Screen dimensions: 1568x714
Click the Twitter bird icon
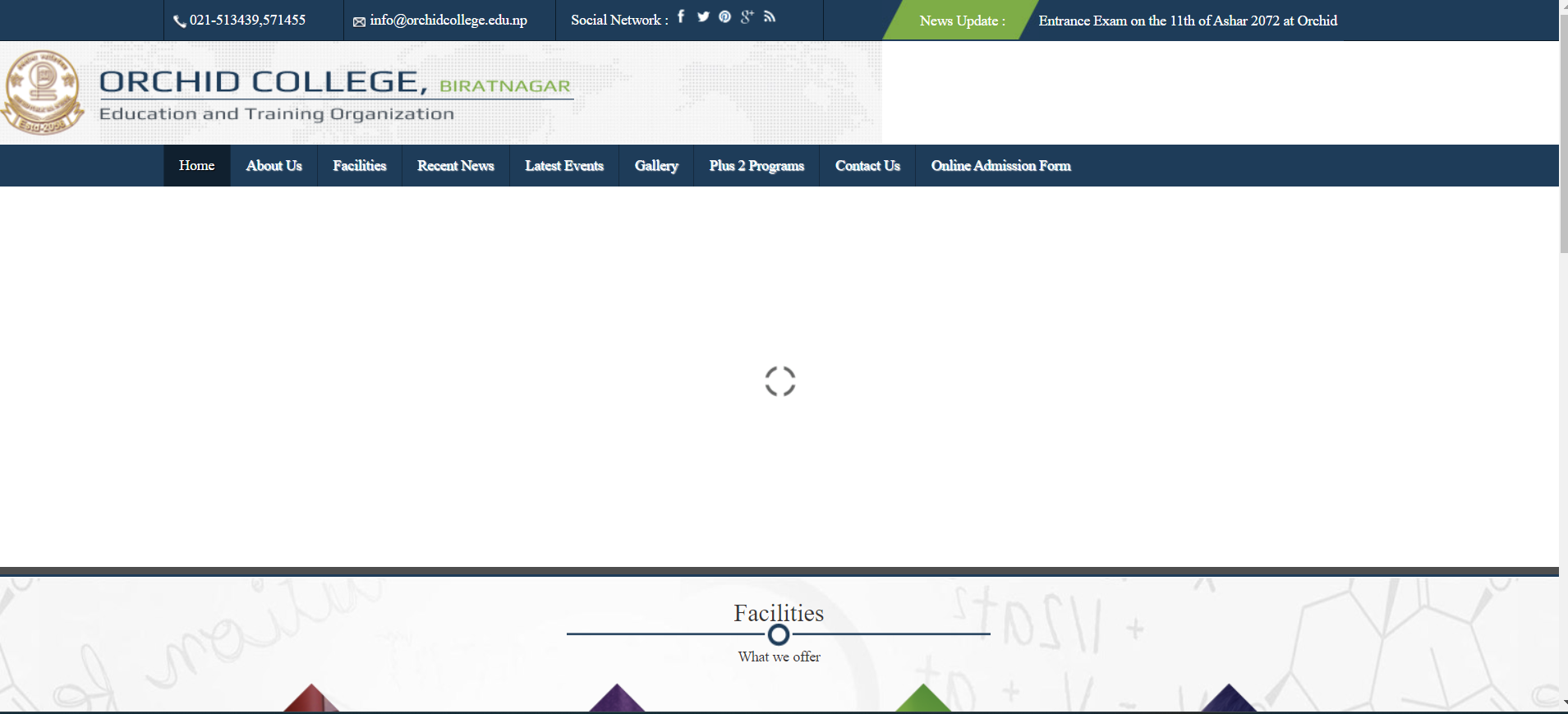tap(703, 16)
